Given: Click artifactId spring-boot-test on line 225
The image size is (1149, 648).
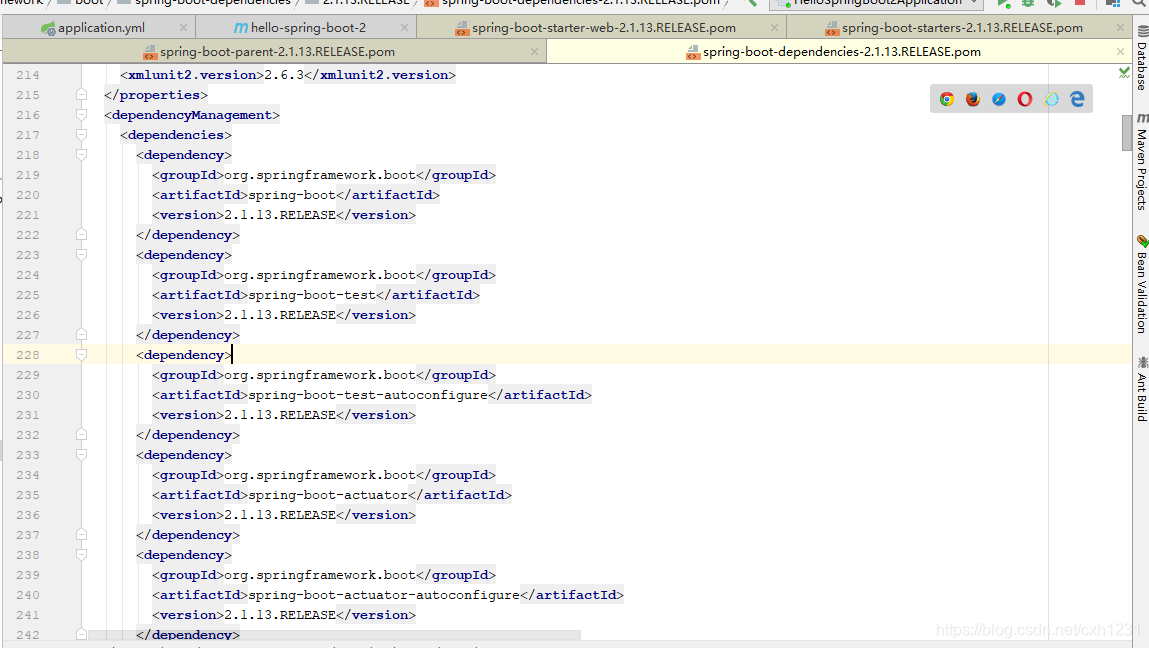Looking at the screenshot, I should [312, 295].
